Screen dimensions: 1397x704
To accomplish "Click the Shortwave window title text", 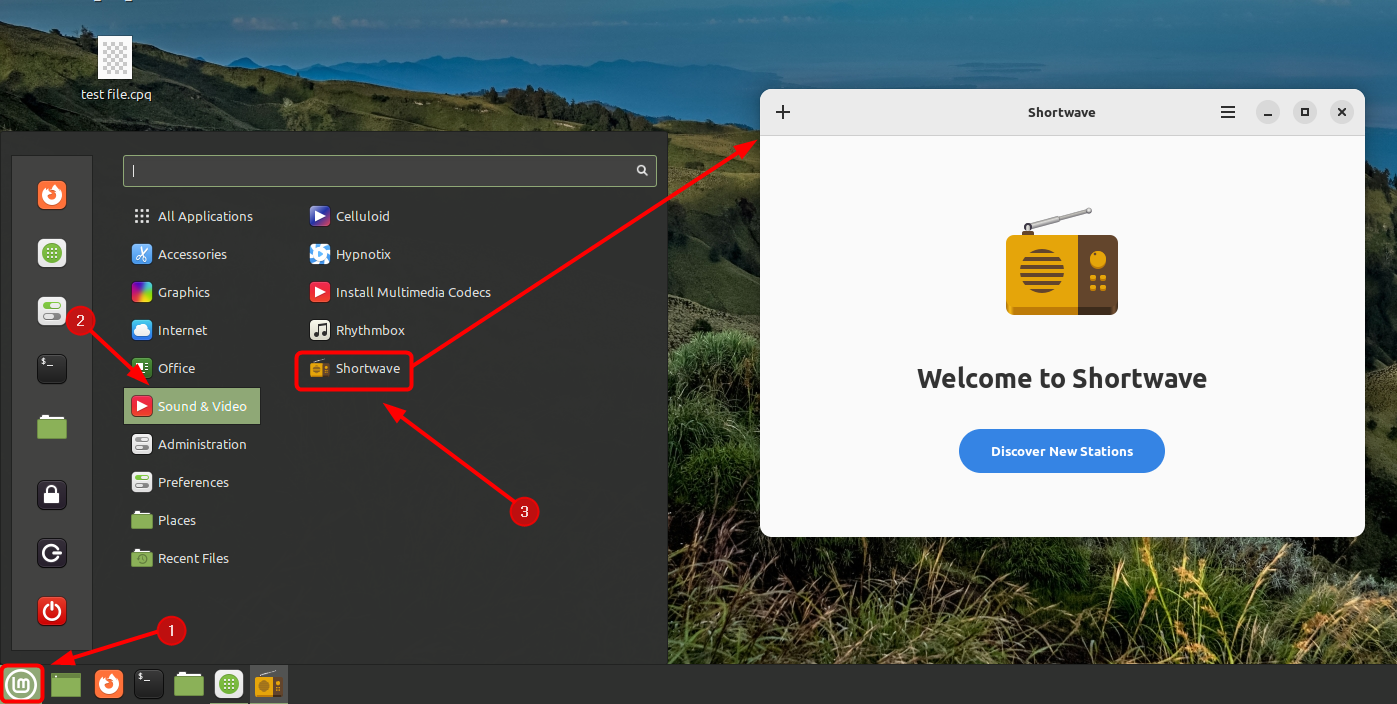I will (1062, 112).
